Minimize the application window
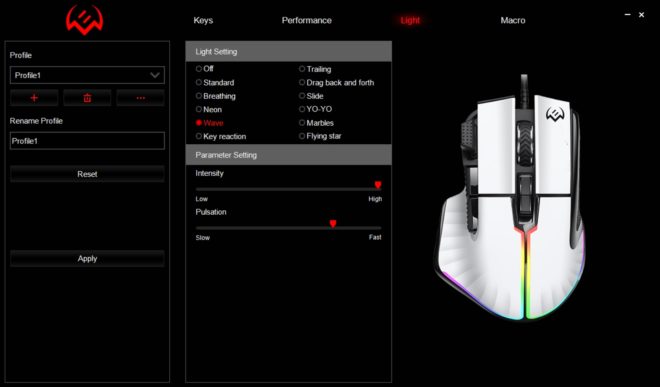Screen dimensions: 660x387 click(x=628, y=14)
